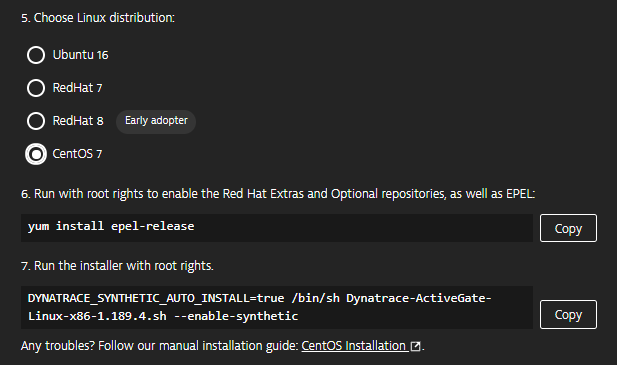Click the DYNATRACE_SYNTHETIC_AUTO_INSTALL command code box
Image resolution: width=617 pixels, height=365 pixels.
[277, 307]
